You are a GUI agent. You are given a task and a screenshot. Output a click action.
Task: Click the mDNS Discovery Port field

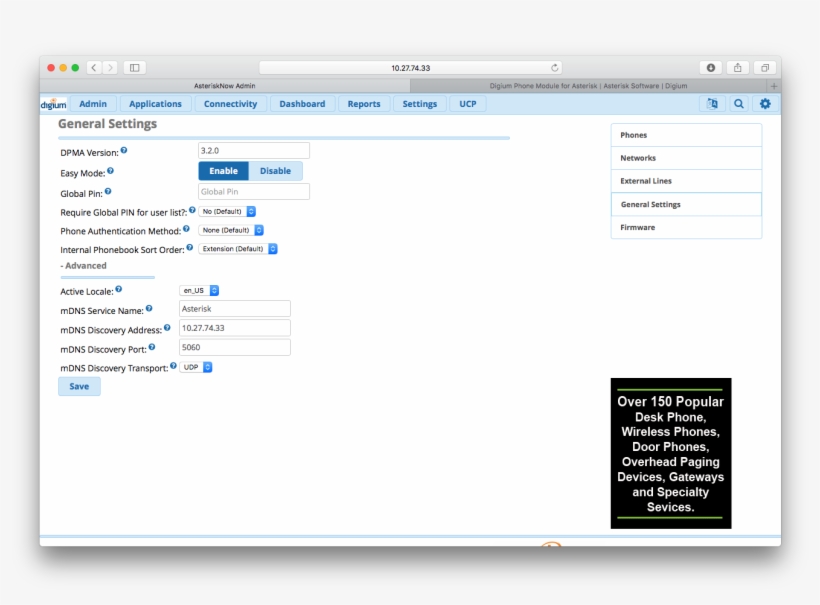pos(234,347)
